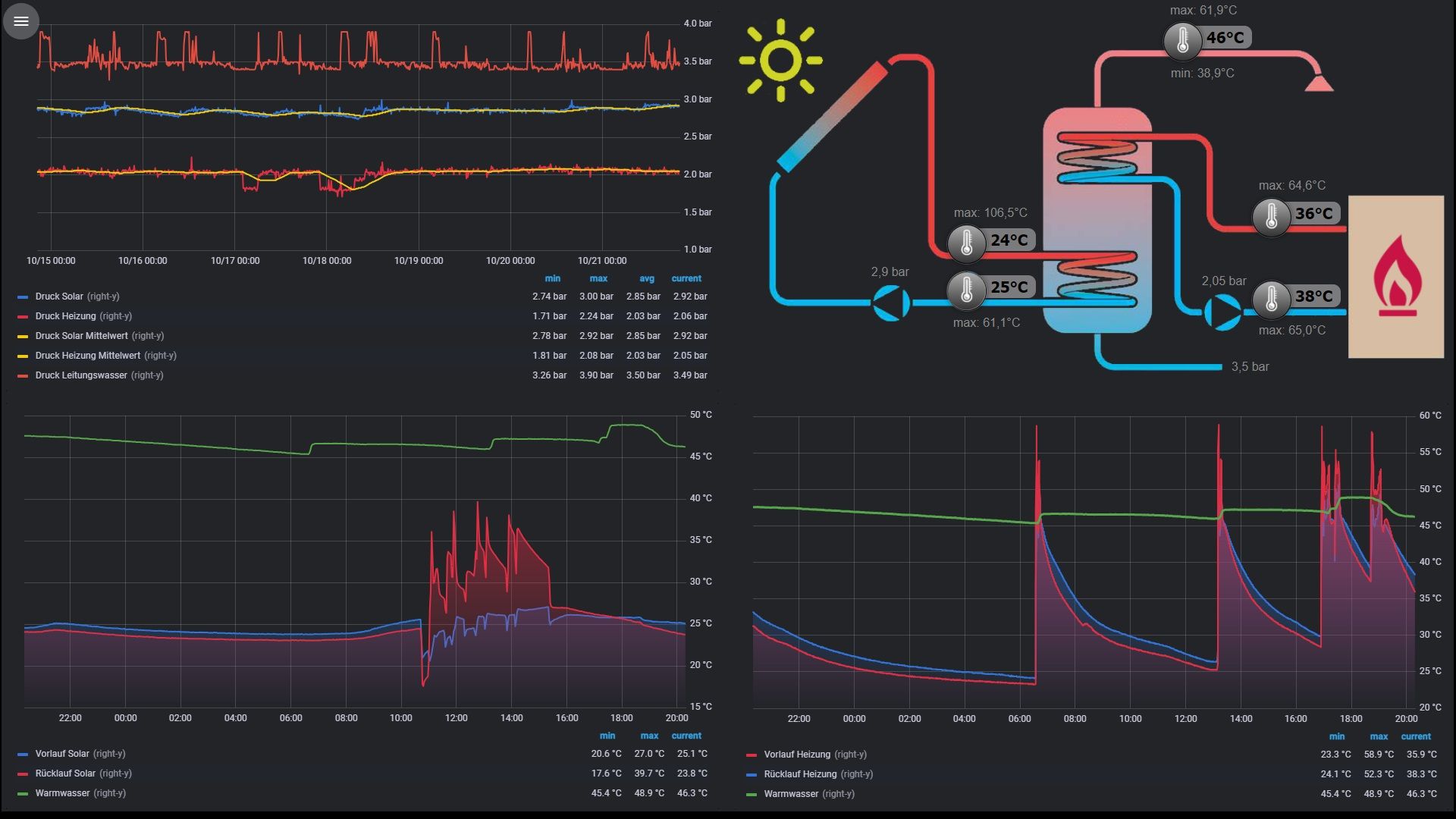Click the 38°C heating return value

pos(1314,296)
